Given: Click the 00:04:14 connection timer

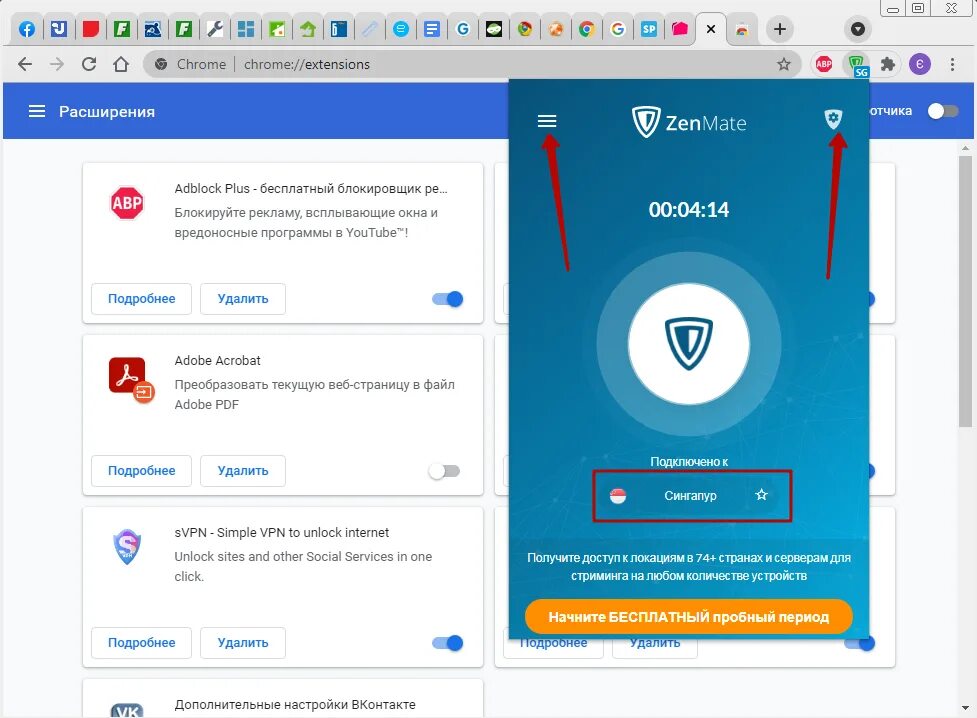Looking at the screenshot, I should click(689, 209).
